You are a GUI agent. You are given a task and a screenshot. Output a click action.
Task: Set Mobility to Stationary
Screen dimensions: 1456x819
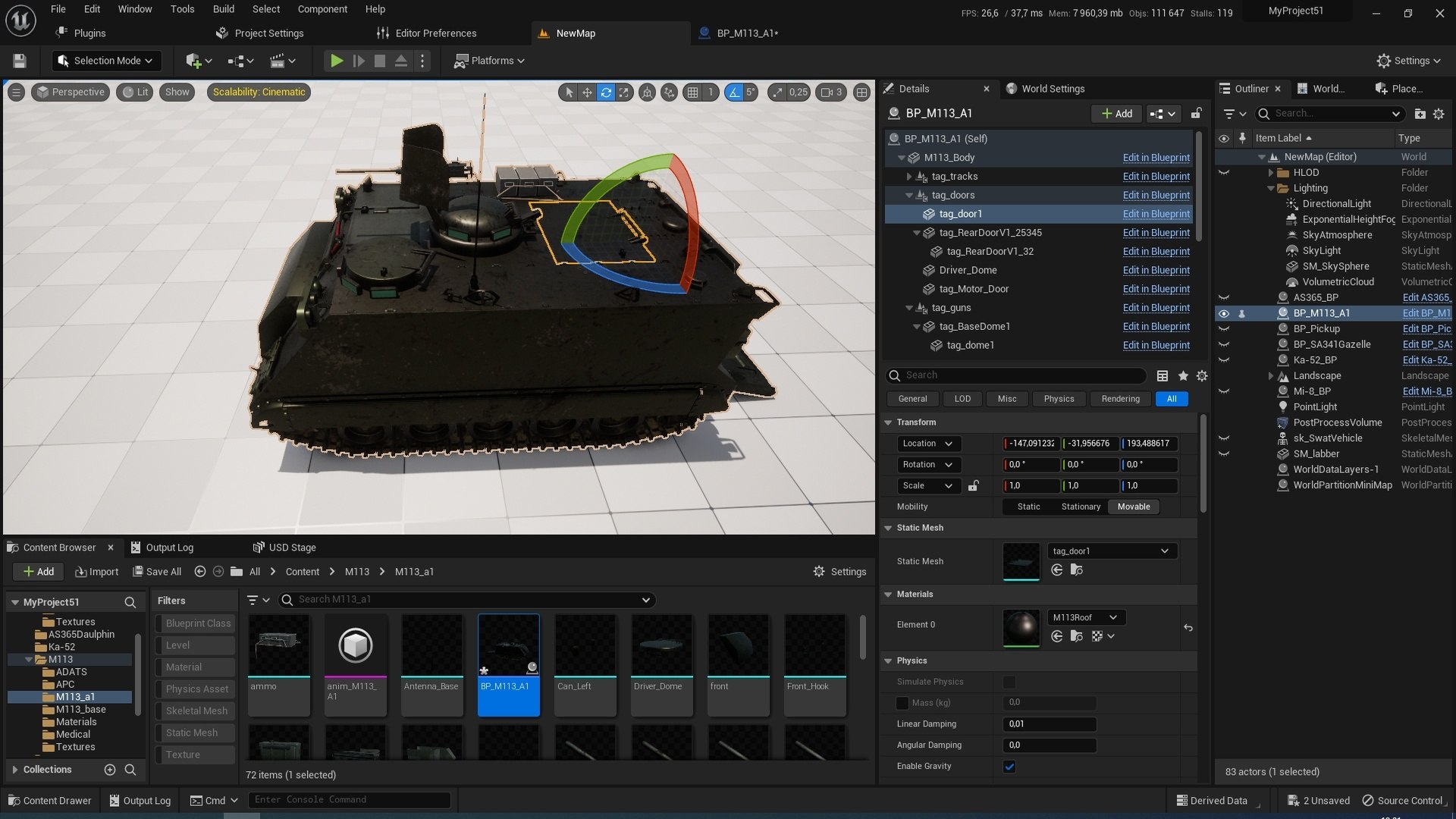coord(1081,507)
